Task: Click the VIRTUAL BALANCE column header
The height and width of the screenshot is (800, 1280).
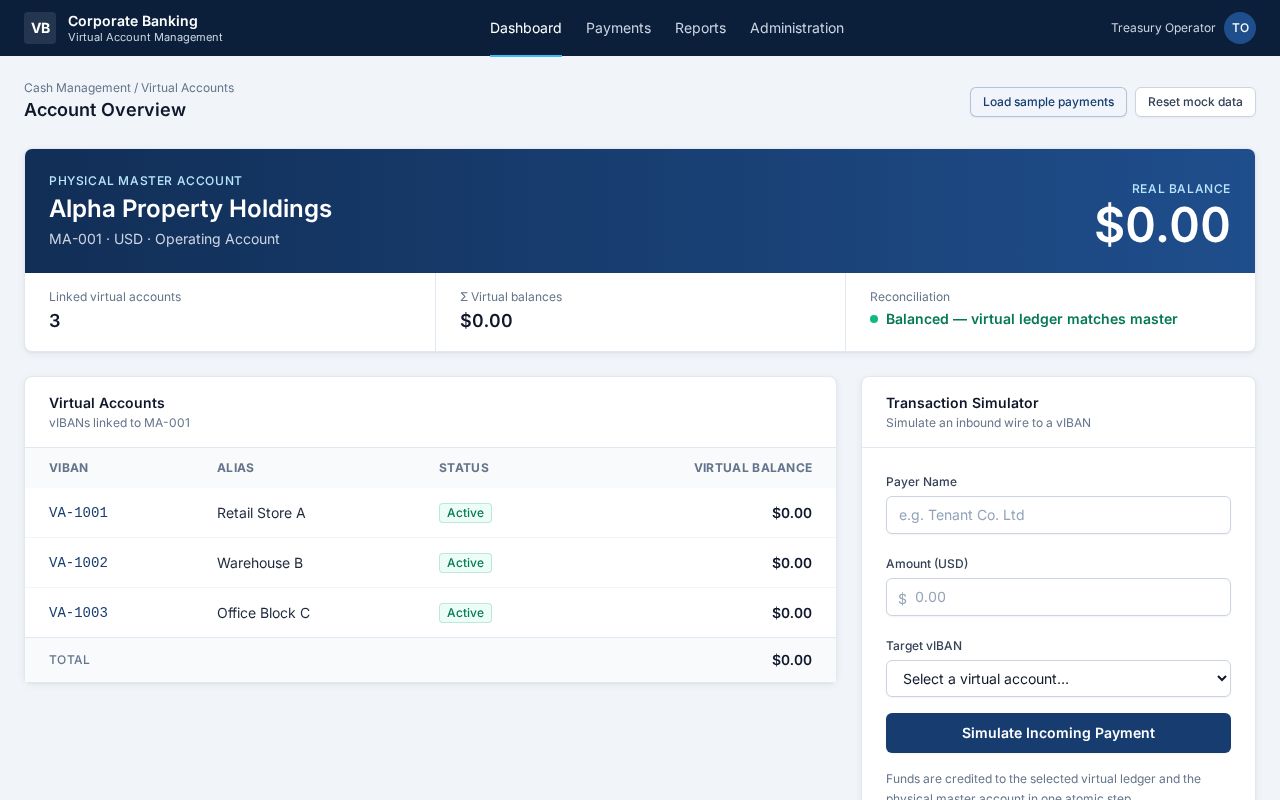Action: pos(753,468)
